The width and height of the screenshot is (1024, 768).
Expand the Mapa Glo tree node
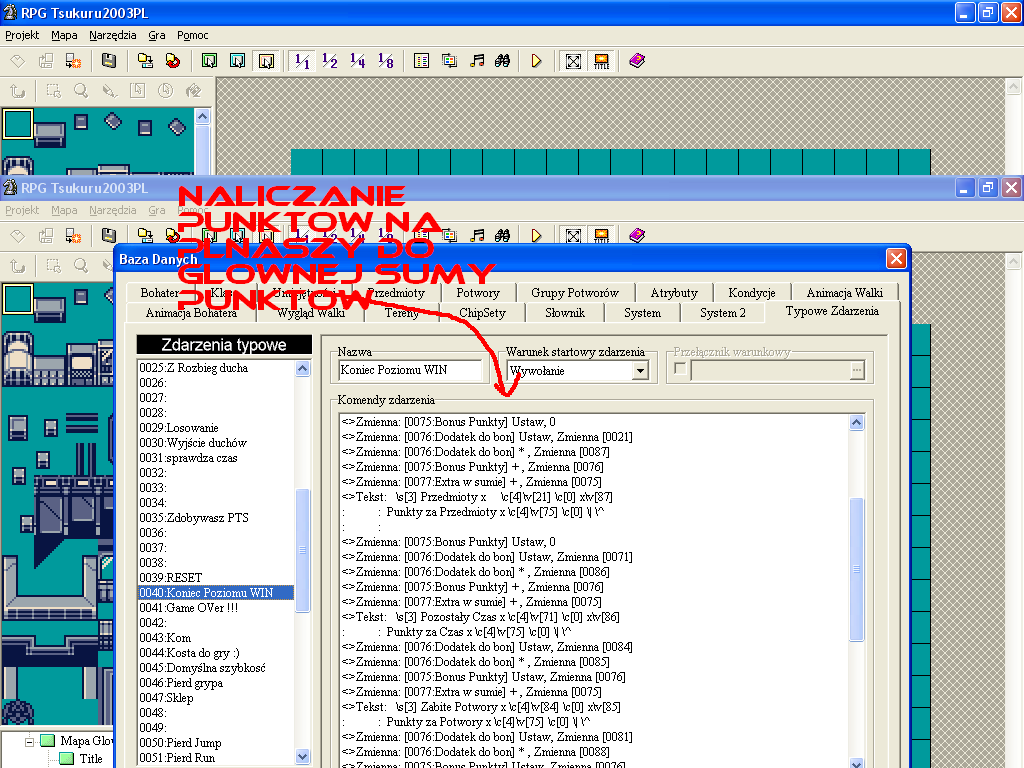click(x=29, y=742)
